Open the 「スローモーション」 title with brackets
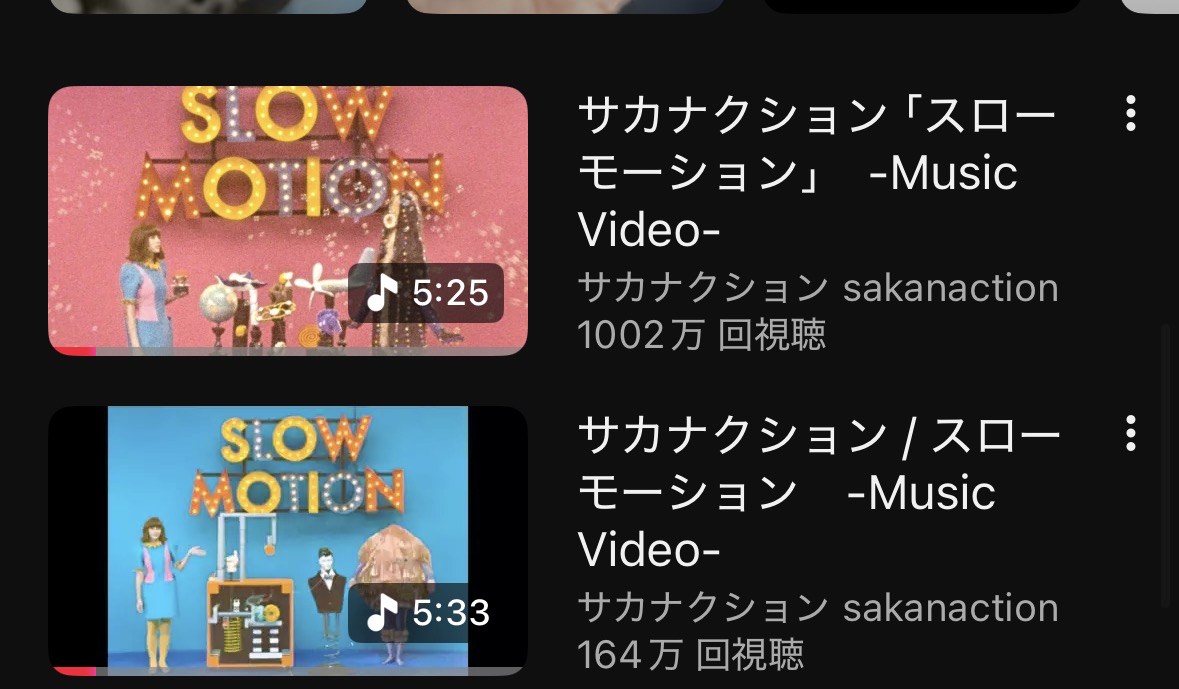Image resolution: width=1179 pixels, height=689 pixels. point(817,173)
